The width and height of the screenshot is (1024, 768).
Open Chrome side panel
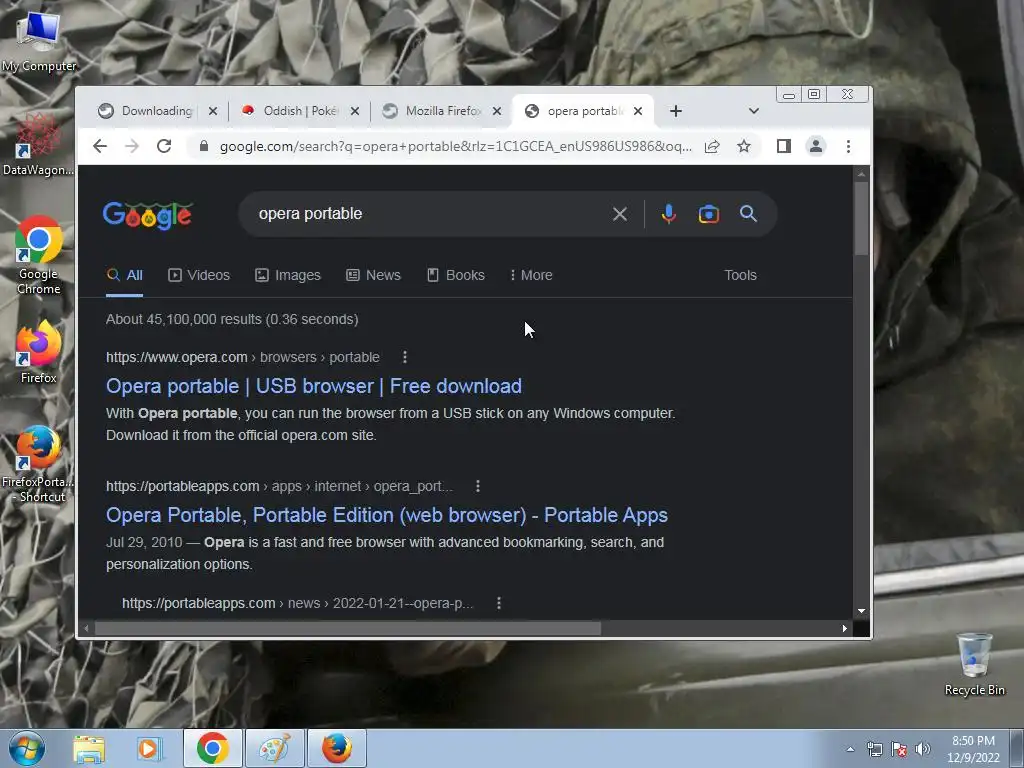click(x=784, y=146)
